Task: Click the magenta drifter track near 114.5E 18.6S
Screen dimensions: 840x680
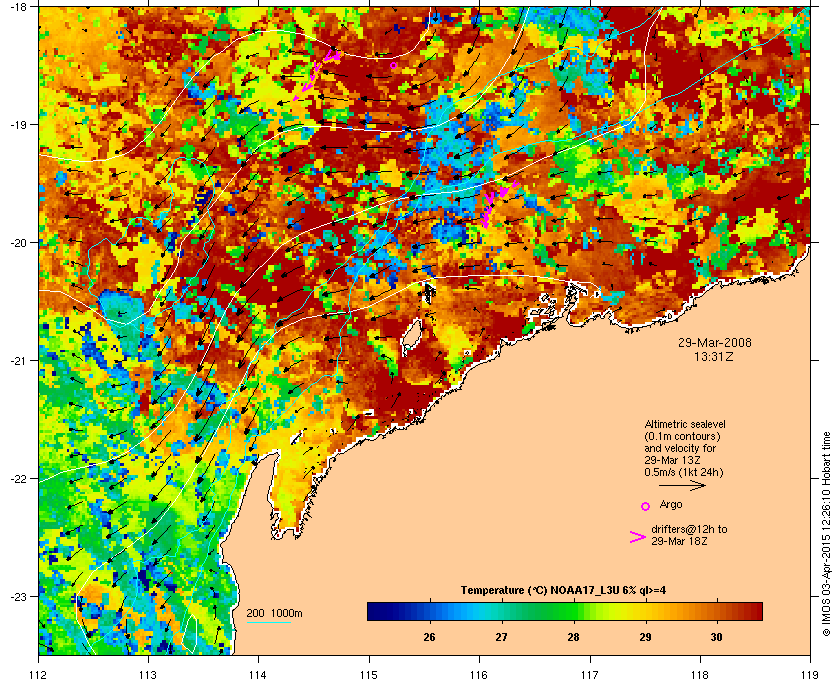Action: [x=316, y=75]
